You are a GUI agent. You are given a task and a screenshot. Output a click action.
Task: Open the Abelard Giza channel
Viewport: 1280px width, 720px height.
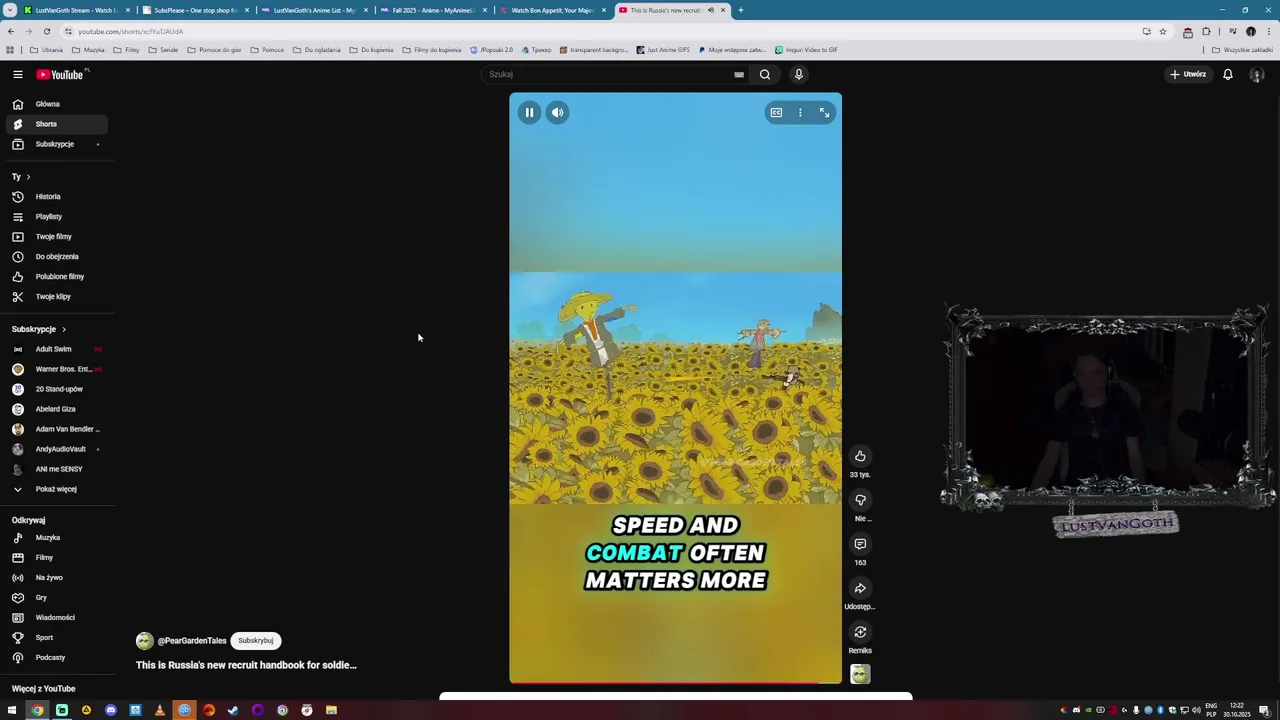[x=56, y=409]
